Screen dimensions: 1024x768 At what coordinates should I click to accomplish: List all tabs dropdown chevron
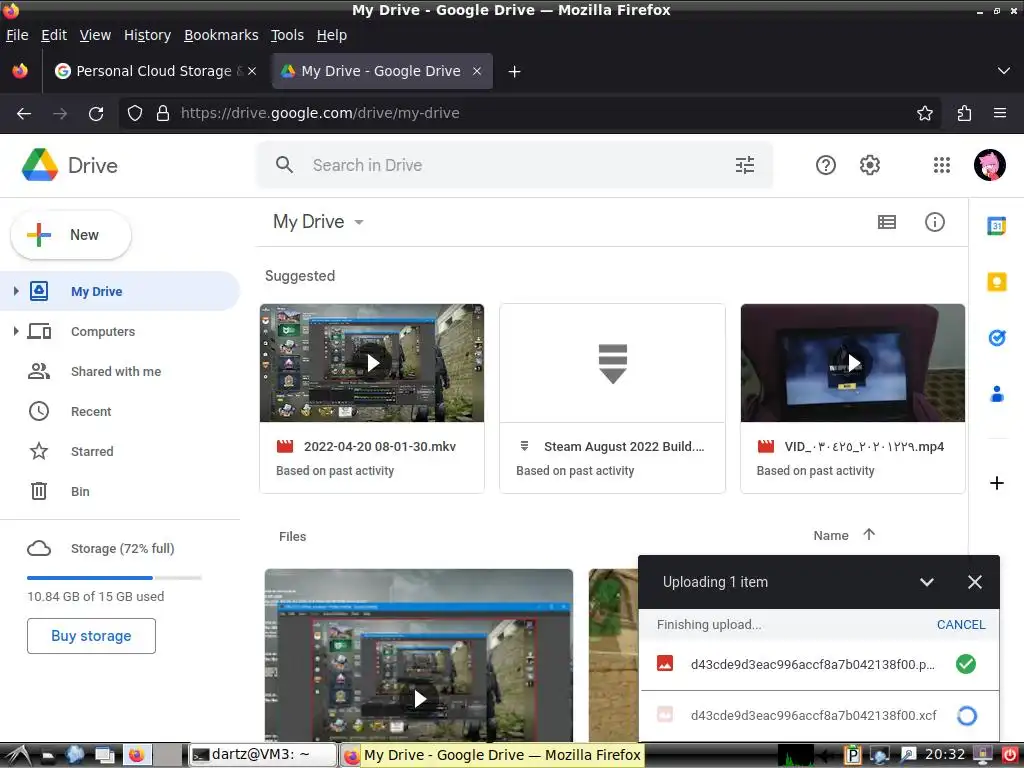(1003, 71)
